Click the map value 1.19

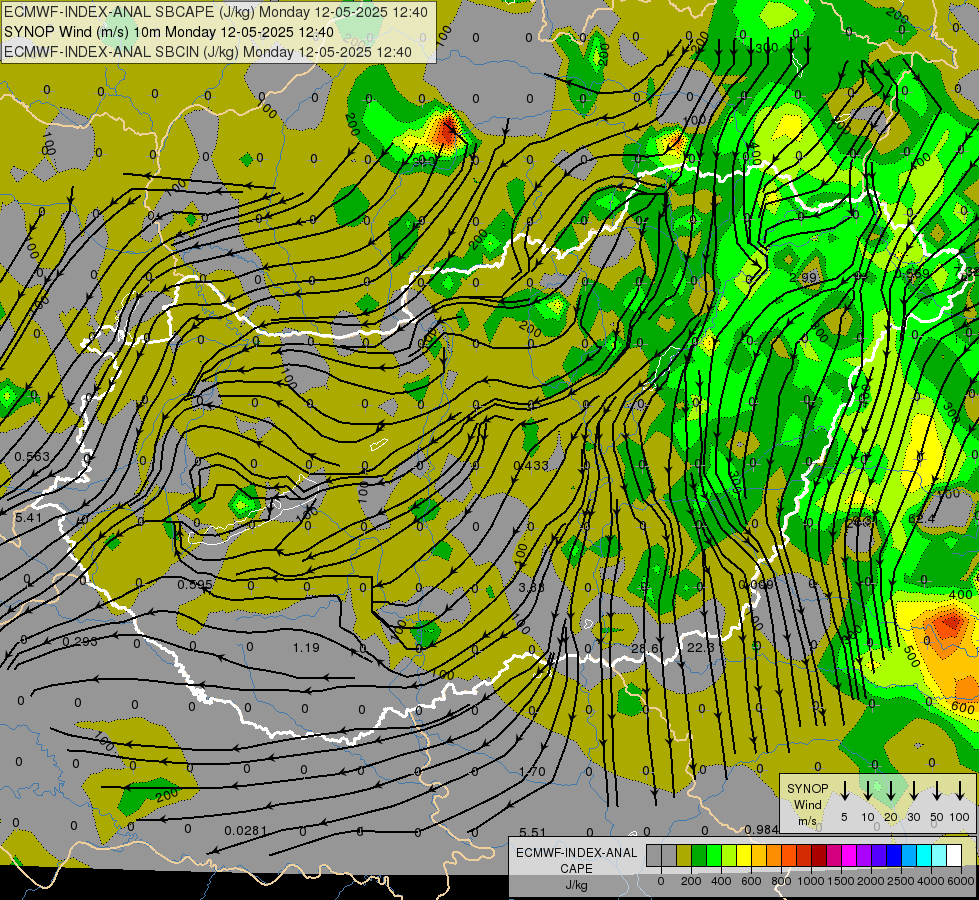306,648
